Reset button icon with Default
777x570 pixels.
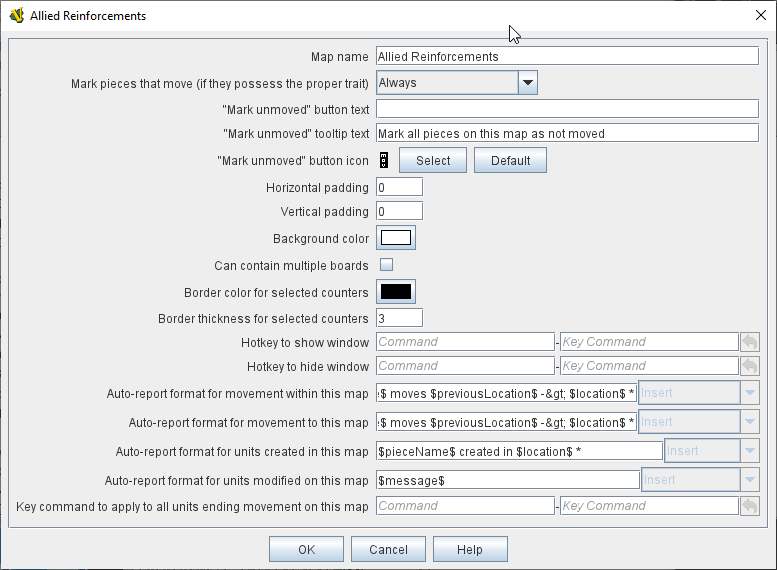coord(510,161)
